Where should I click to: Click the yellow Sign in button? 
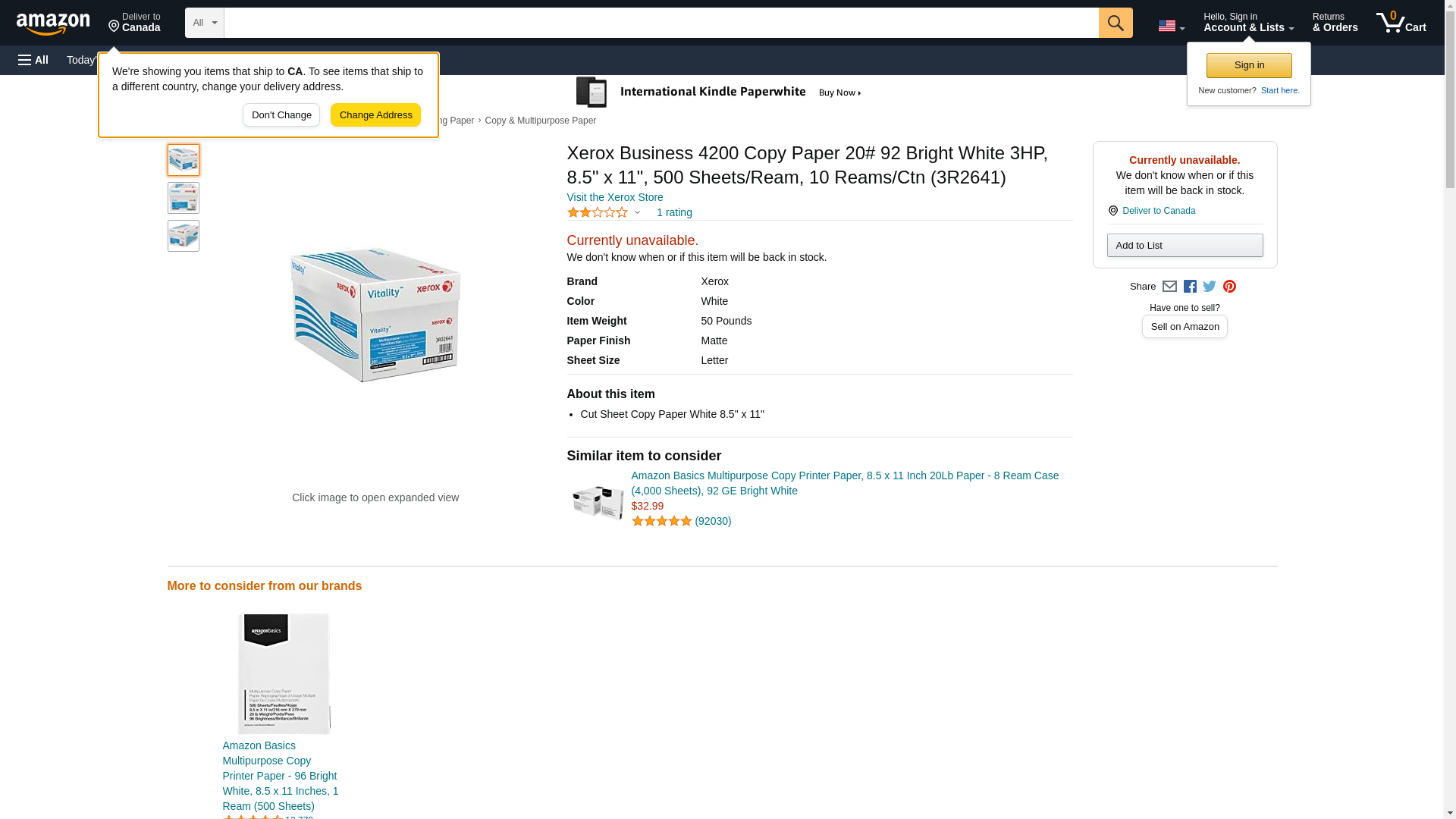tap(1248, 66)
